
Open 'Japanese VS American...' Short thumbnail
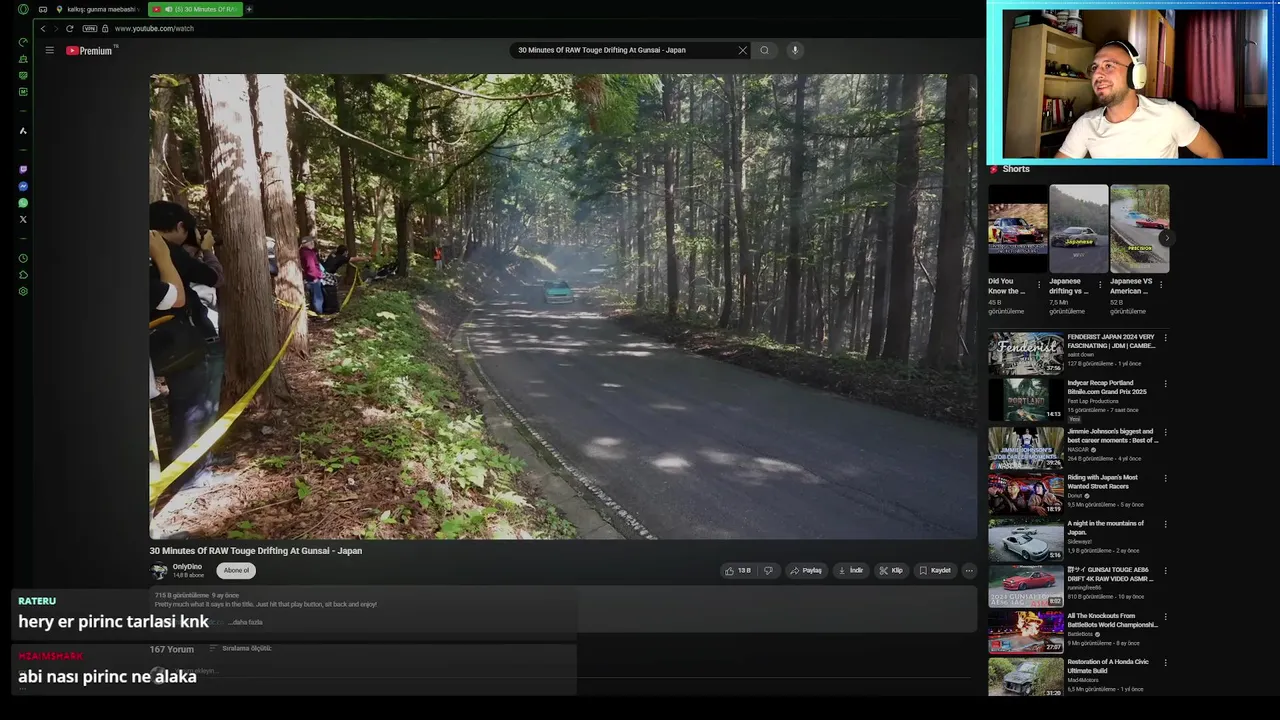(1140, 229)
